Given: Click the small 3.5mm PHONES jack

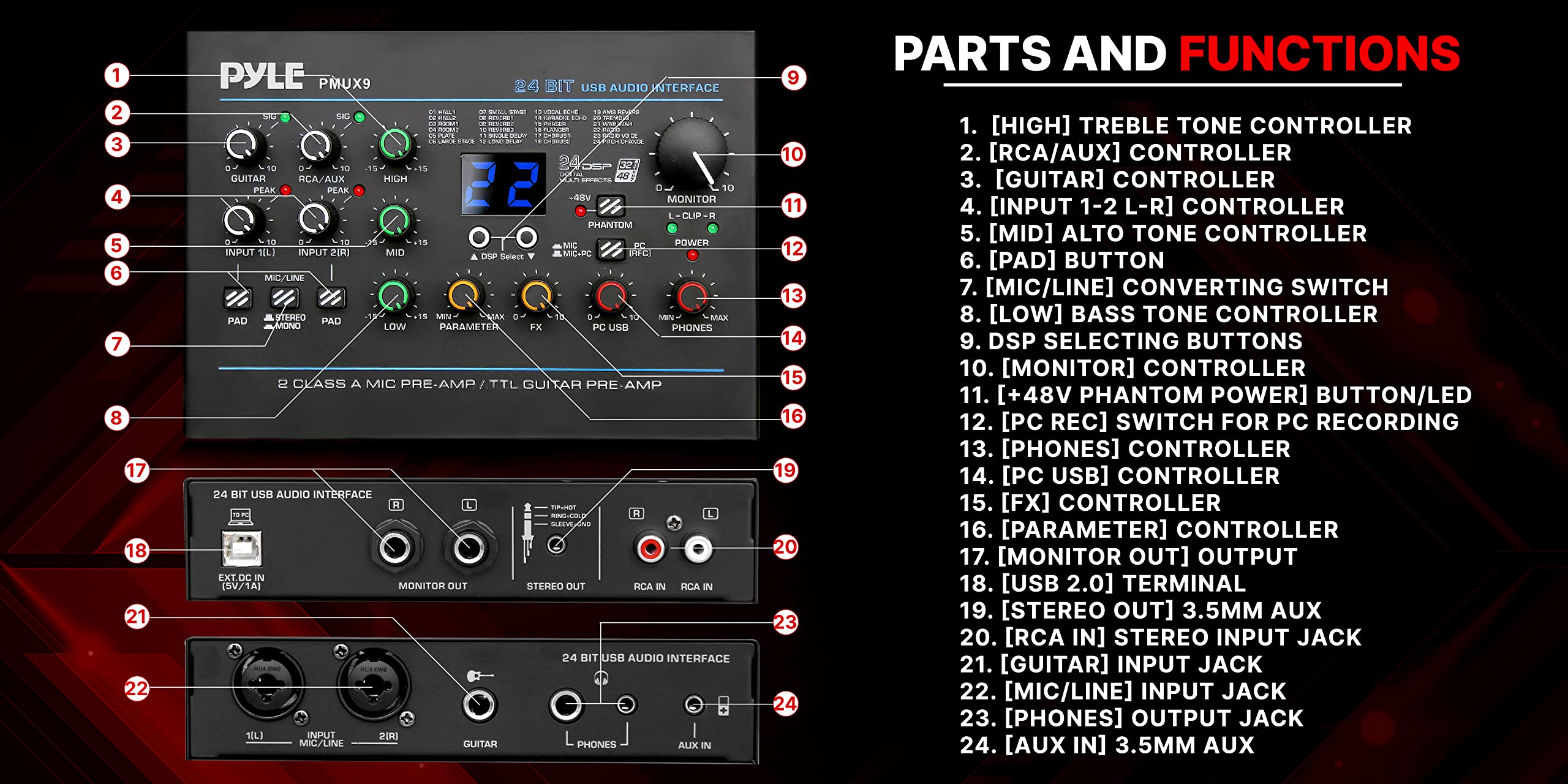Looking at the screenshot, I should pyautogui.click(x=626, y=704).
